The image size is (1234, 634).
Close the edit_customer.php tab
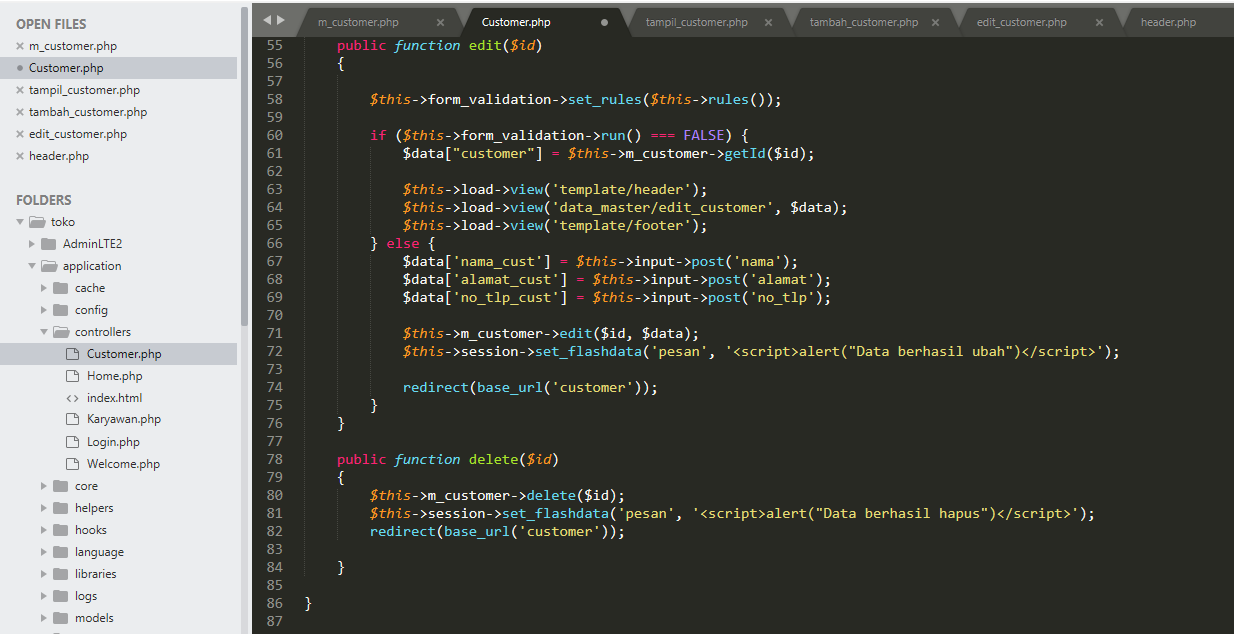pyautogui.click(x=1099, y=22)
